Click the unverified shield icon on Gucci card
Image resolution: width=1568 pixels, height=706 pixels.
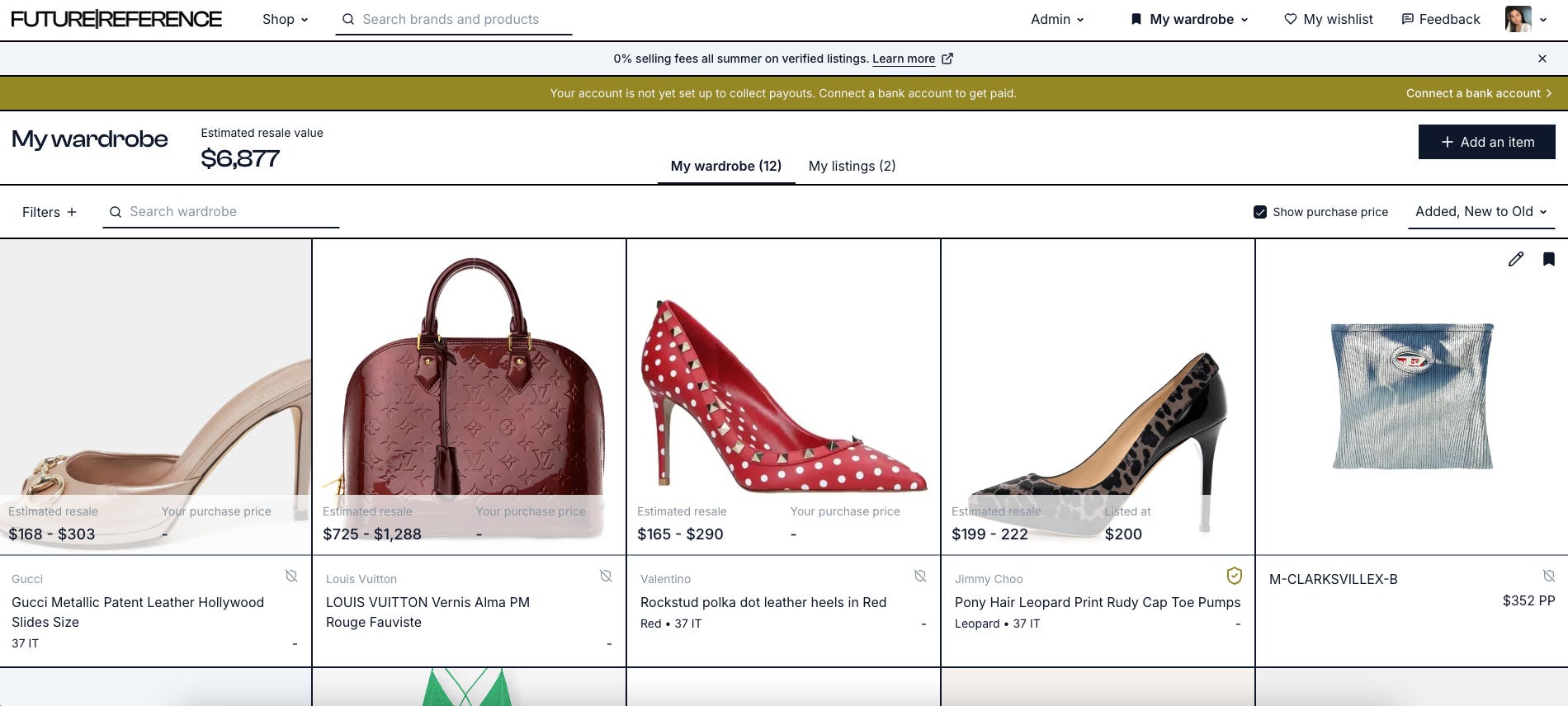(x=291, y=576)
